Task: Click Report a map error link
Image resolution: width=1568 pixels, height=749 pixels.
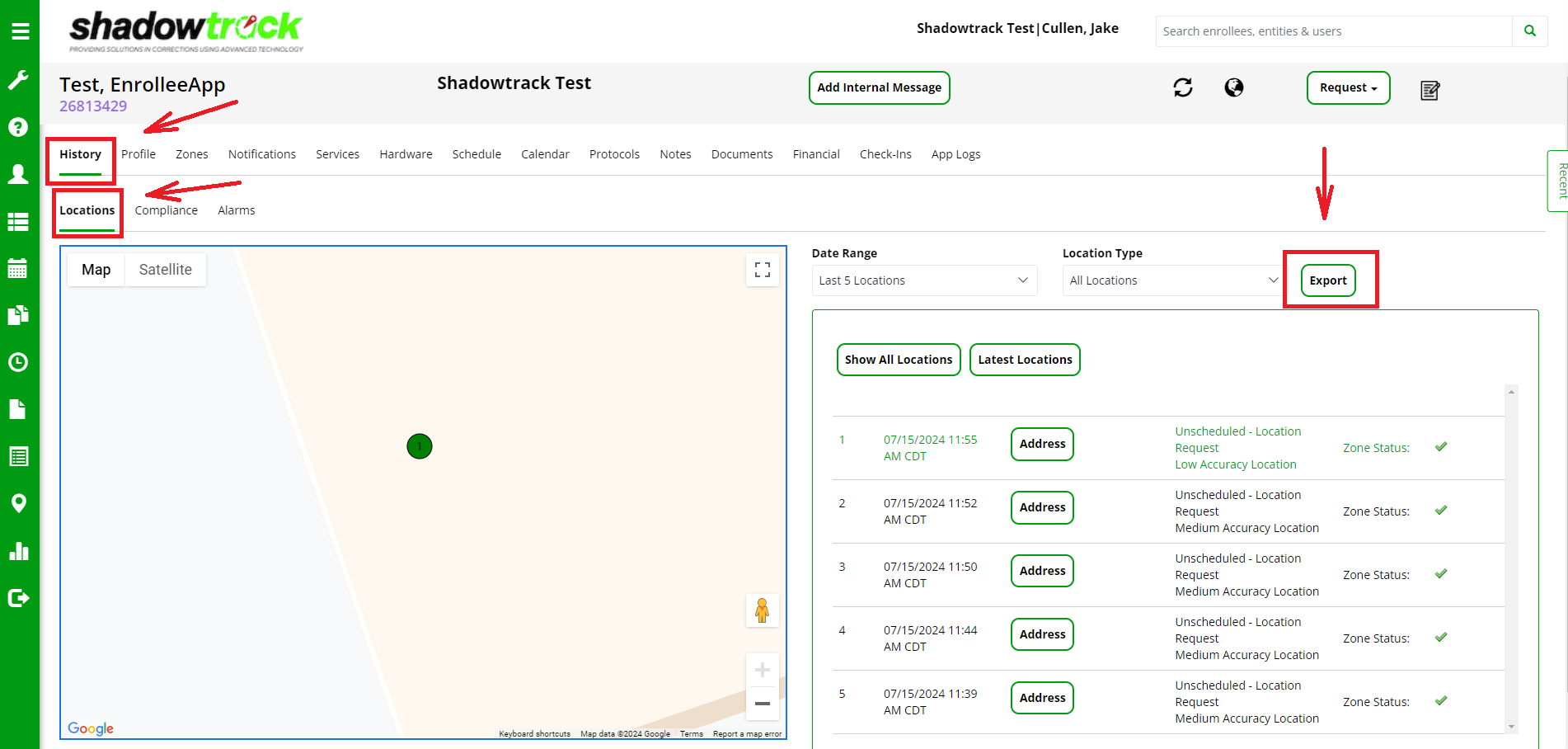Action: click(747, 733)
